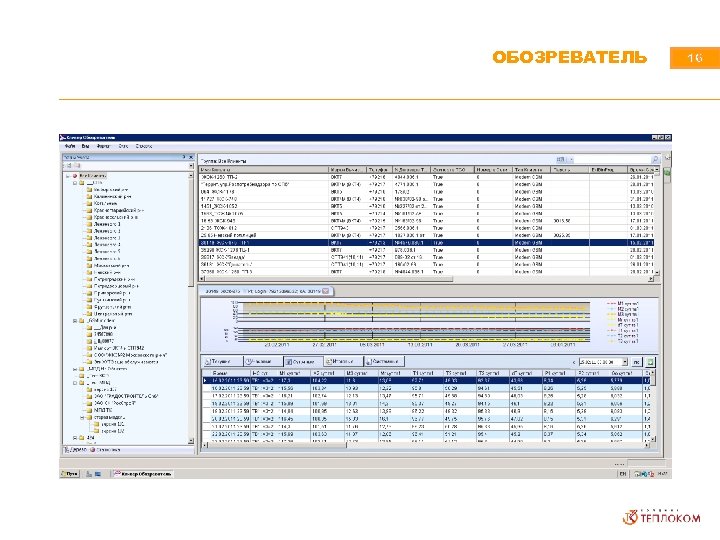Click the green refresh icon right of the date field

tap(650, 362)
